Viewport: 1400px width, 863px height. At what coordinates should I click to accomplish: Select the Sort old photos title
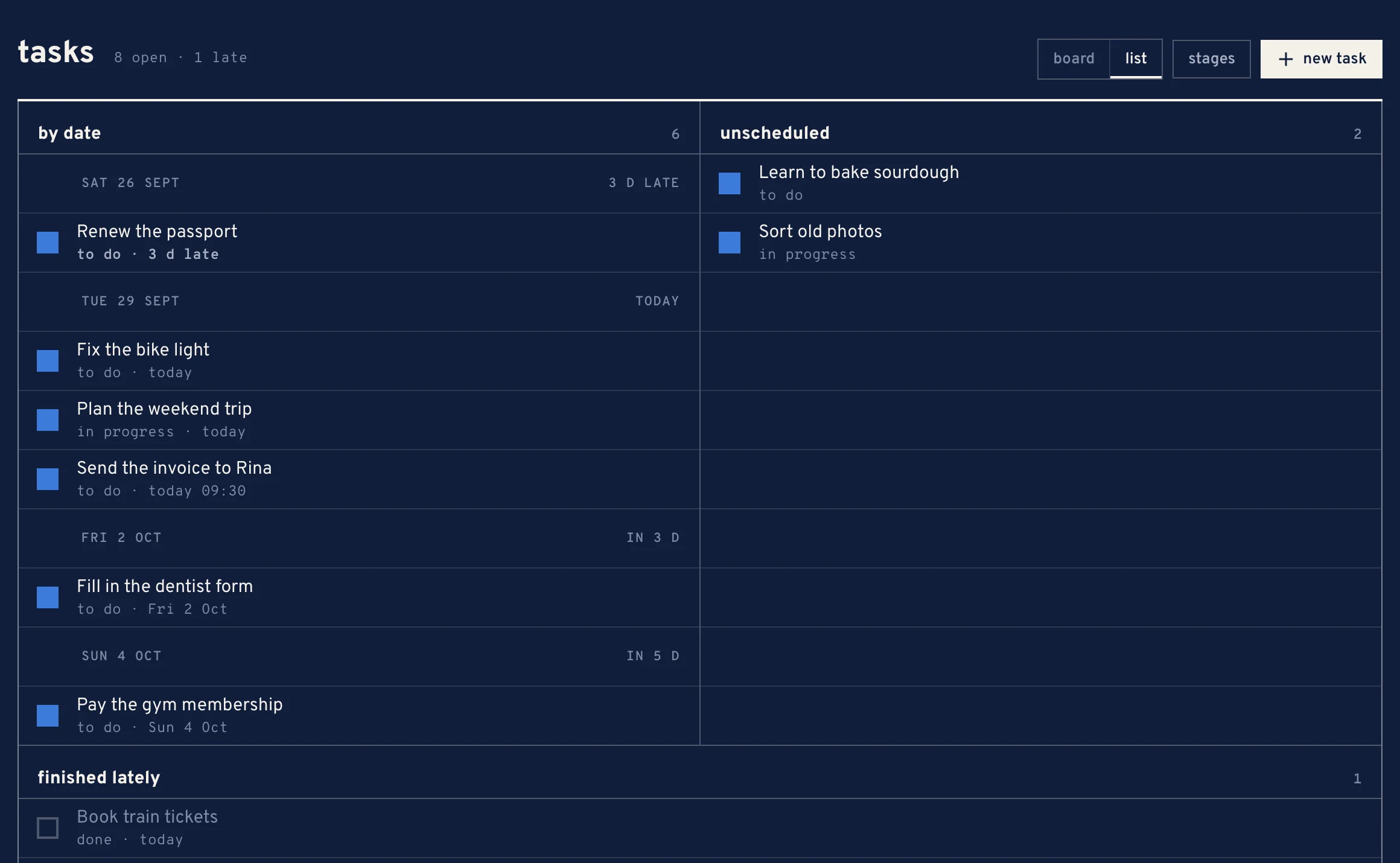(x=820, y=231)
